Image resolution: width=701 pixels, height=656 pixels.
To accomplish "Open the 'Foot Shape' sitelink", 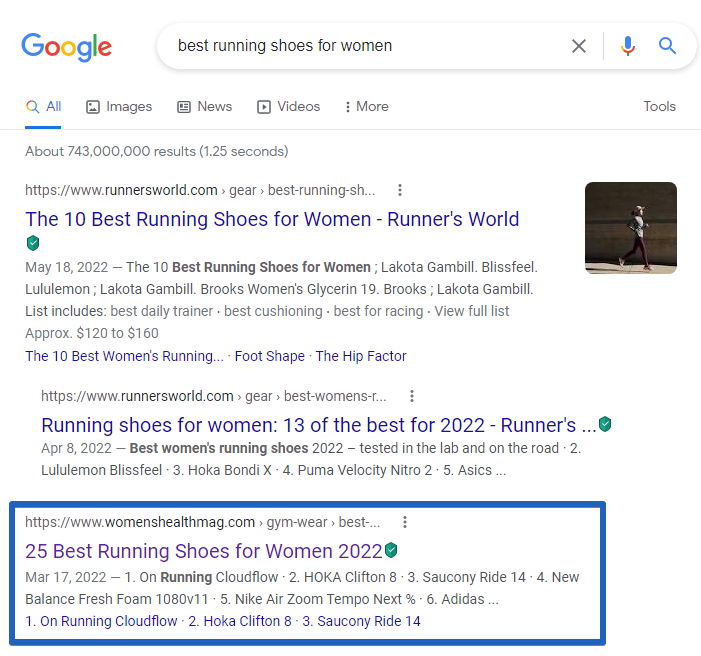I will [270, 356].
